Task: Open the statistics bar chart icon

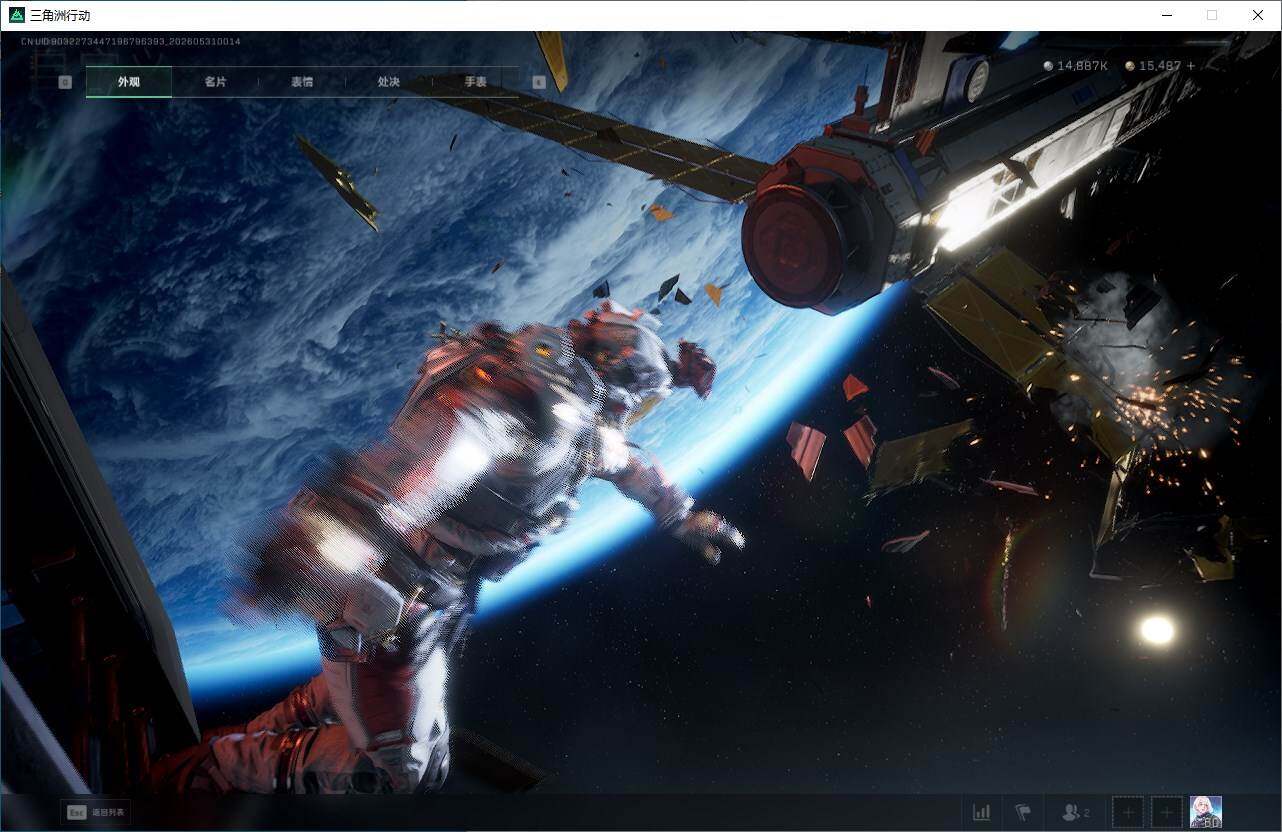Action: coord(982,812)
